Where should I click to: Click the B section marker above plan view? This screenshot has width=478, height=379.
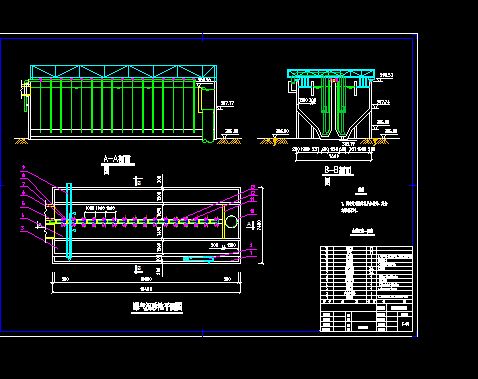(x=138, y=181)
